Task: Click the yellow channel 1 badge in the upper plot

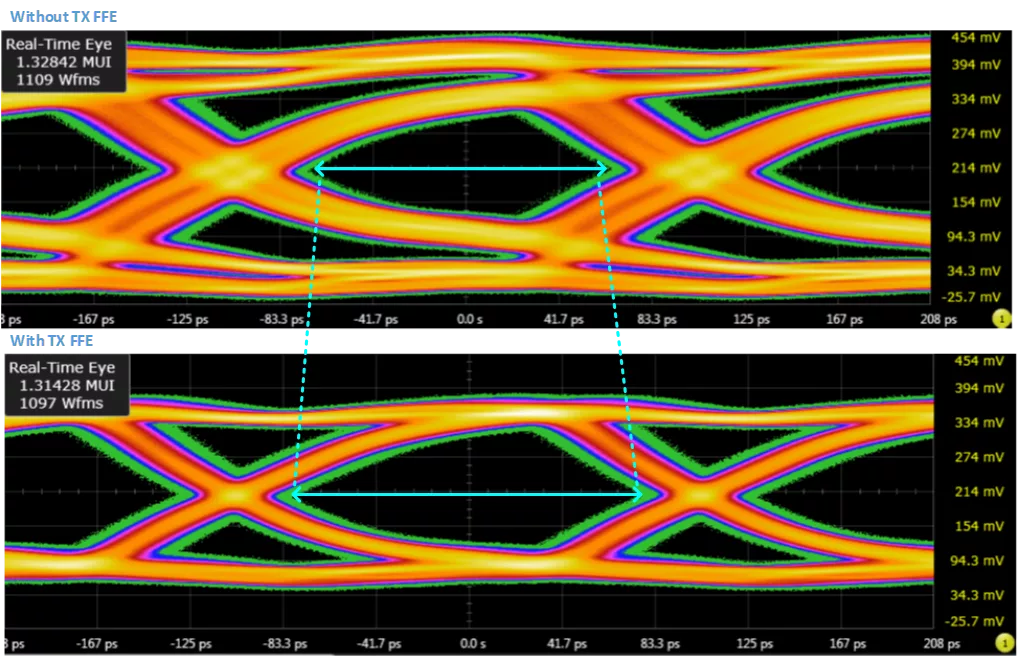Action: click(1002, 318)
